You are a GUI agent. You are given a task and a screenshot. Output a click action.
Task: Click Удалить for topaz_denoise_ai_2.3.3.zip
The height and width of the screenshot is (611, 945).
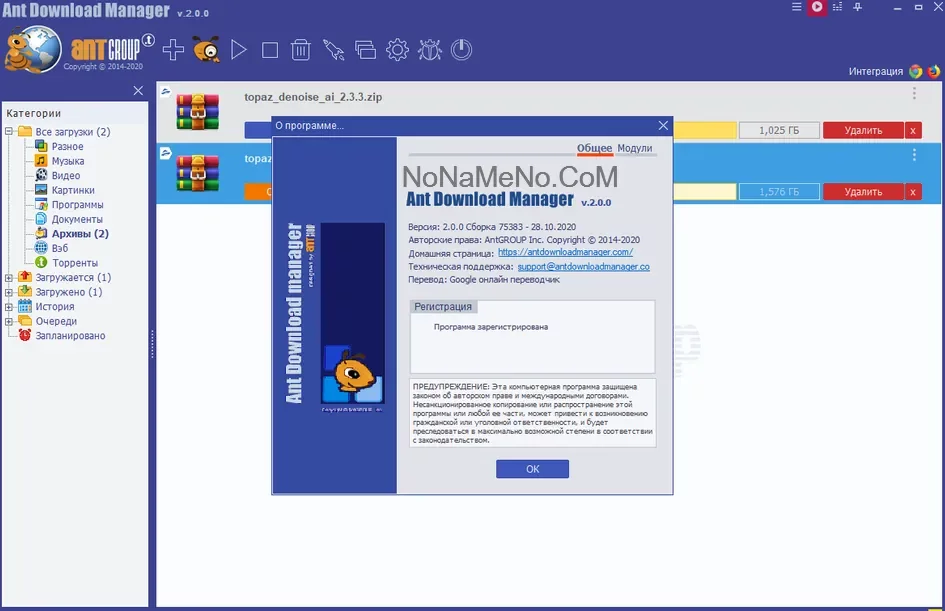[862, 130]
